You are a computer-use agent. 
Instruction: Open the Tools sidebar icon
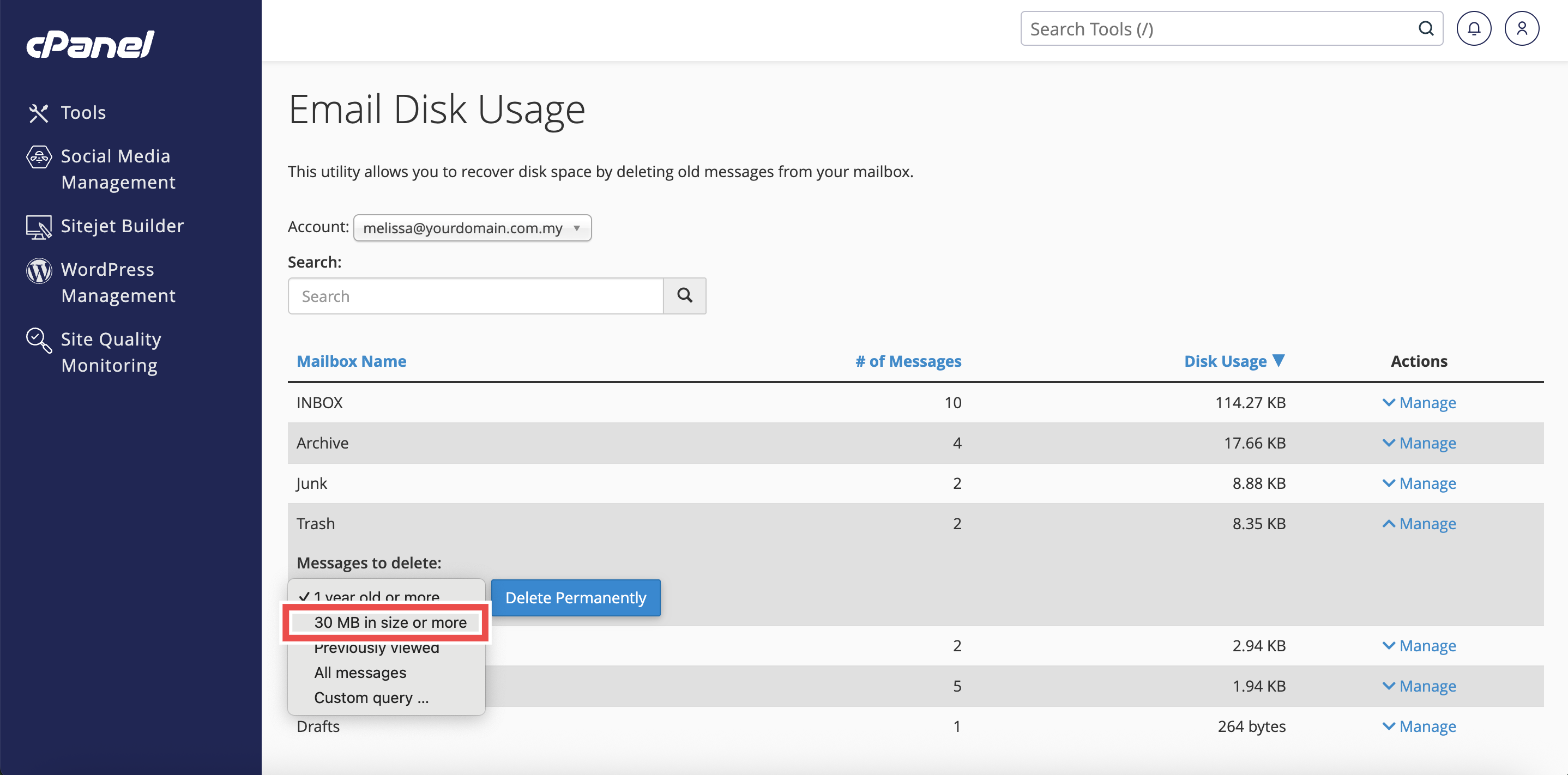tap(38, 112)
